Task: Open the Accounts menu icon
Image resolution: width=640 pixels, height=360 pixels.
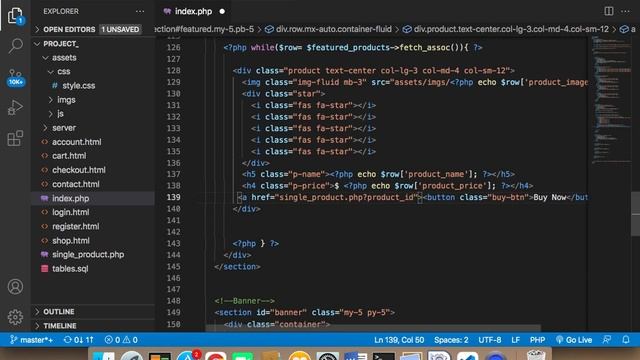Action: [15, 287]
